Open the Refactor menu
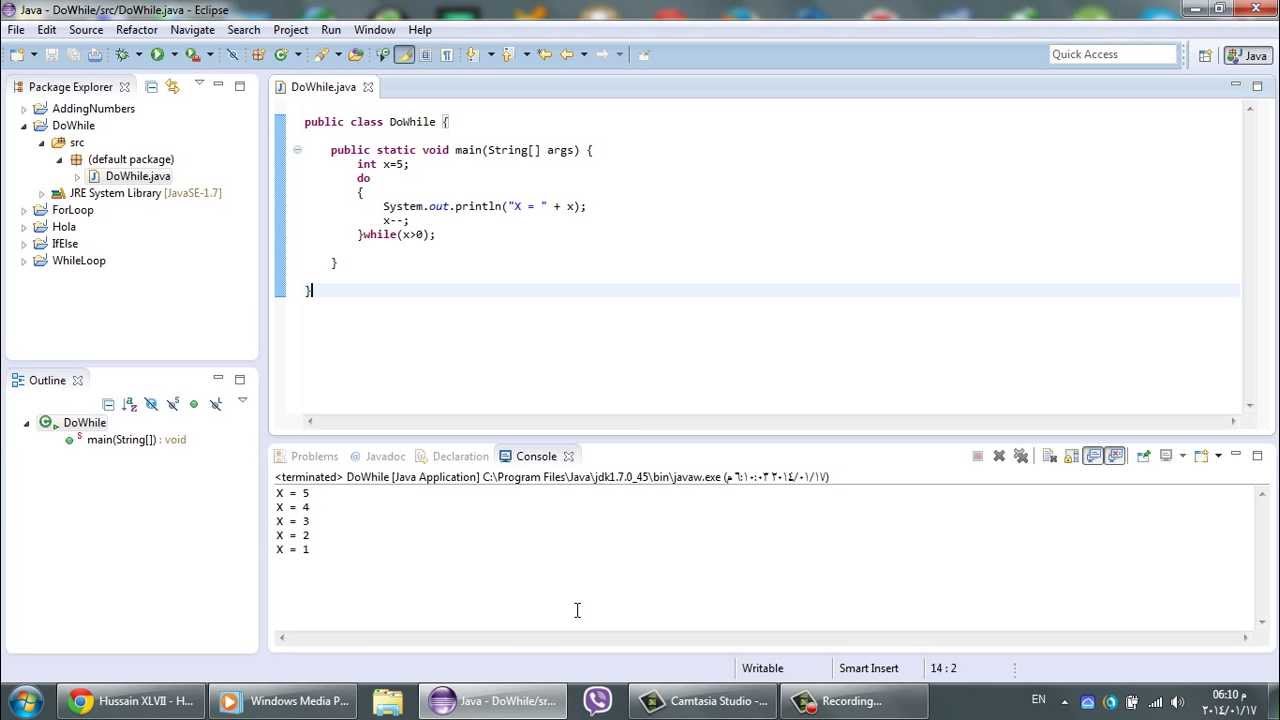Screen dimensions: 1280x720 (x=137, y=30)
